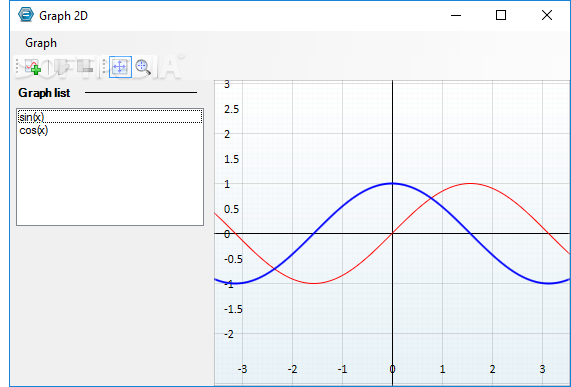This screenshot has height=387, width=571.
Task: Maximize the Graph 2D window
Action: point(501,15)
